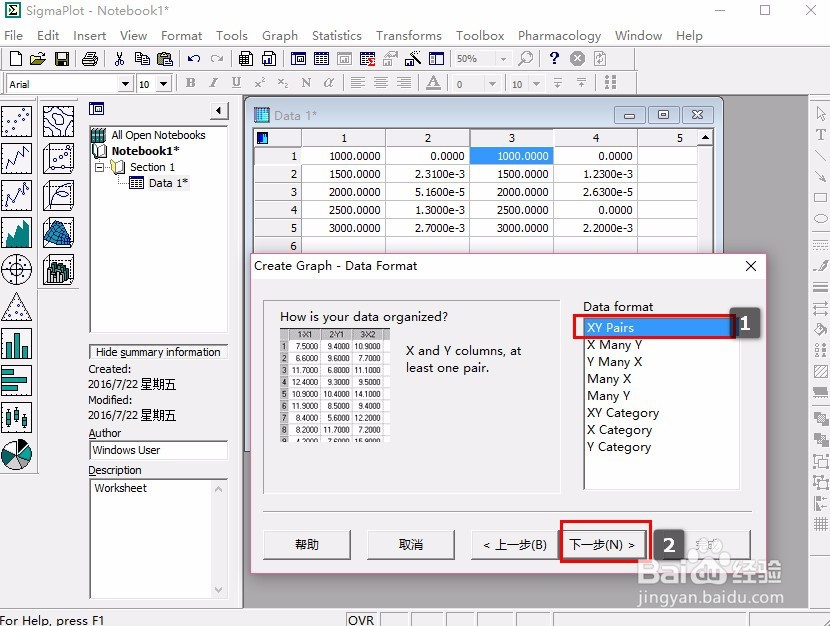This screenshot has height=626, width=830.
Task: Collapse the notebook manager panel arrow
Action: (x=219, y=111)
